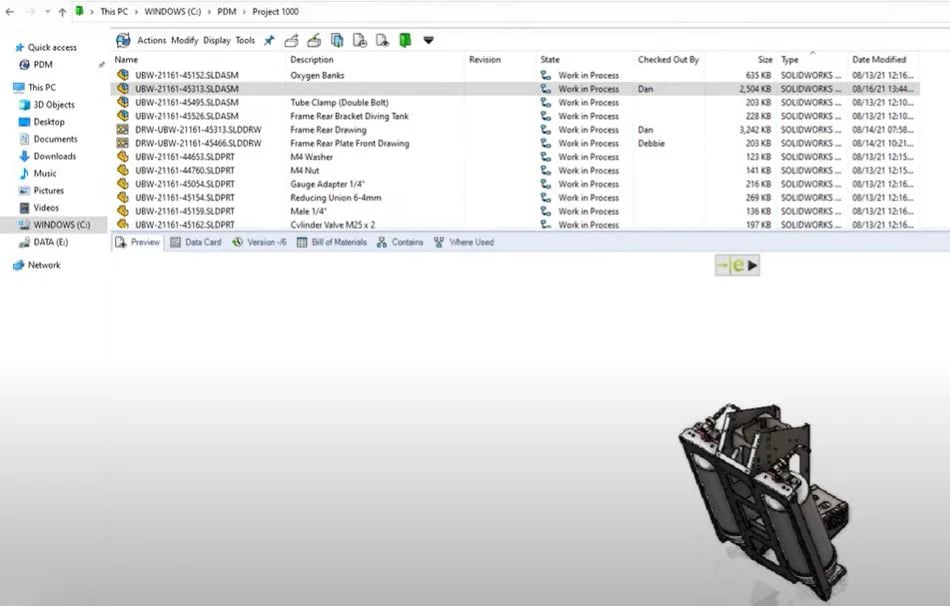The image size is (950, 606).
Task: Sort by the Date Modified column header
Action: click(879, 59)
